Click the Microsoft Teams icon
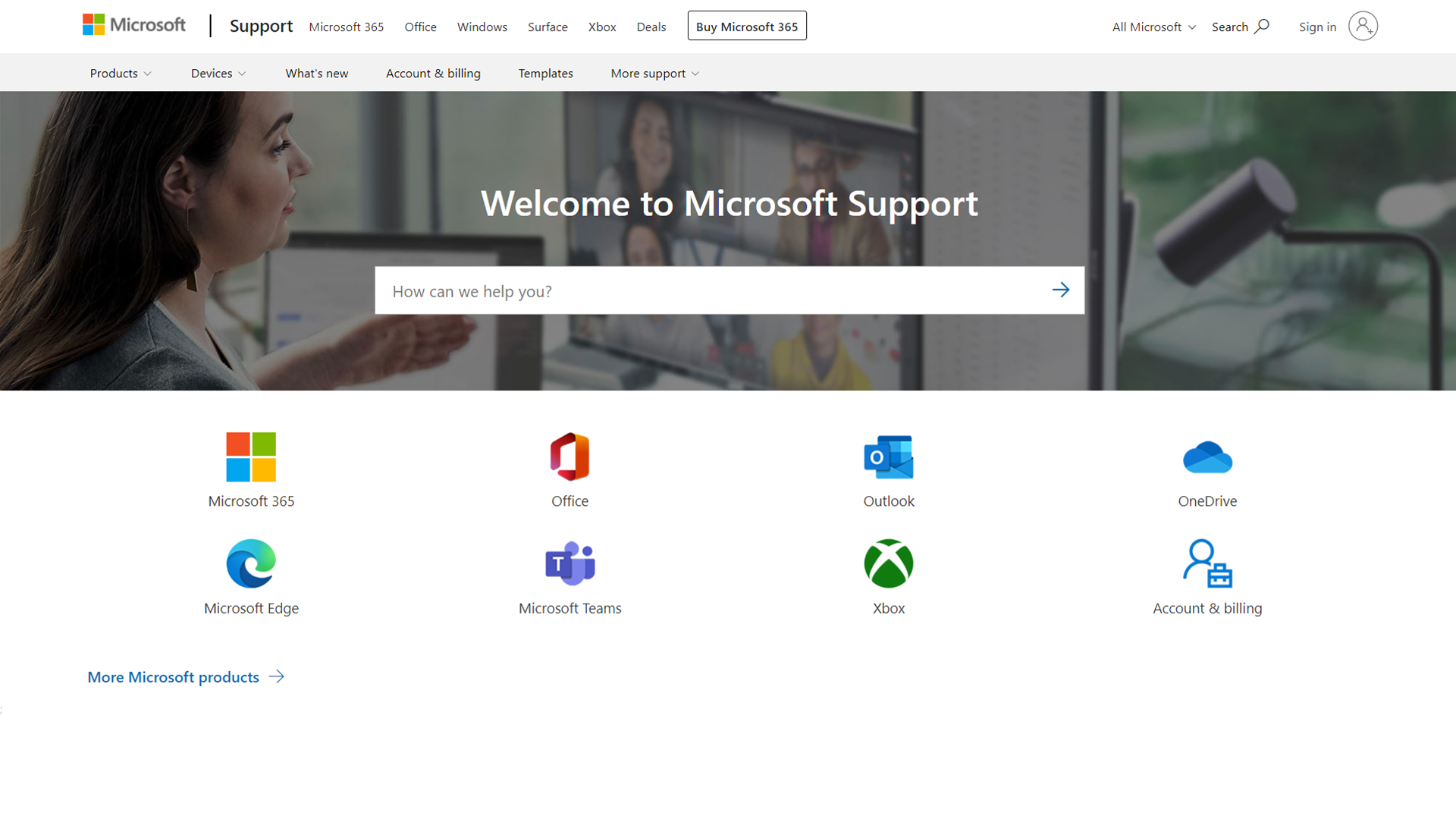Image resolution: width=1456 pixels, height=819 pixels. [x=570, y=564]
